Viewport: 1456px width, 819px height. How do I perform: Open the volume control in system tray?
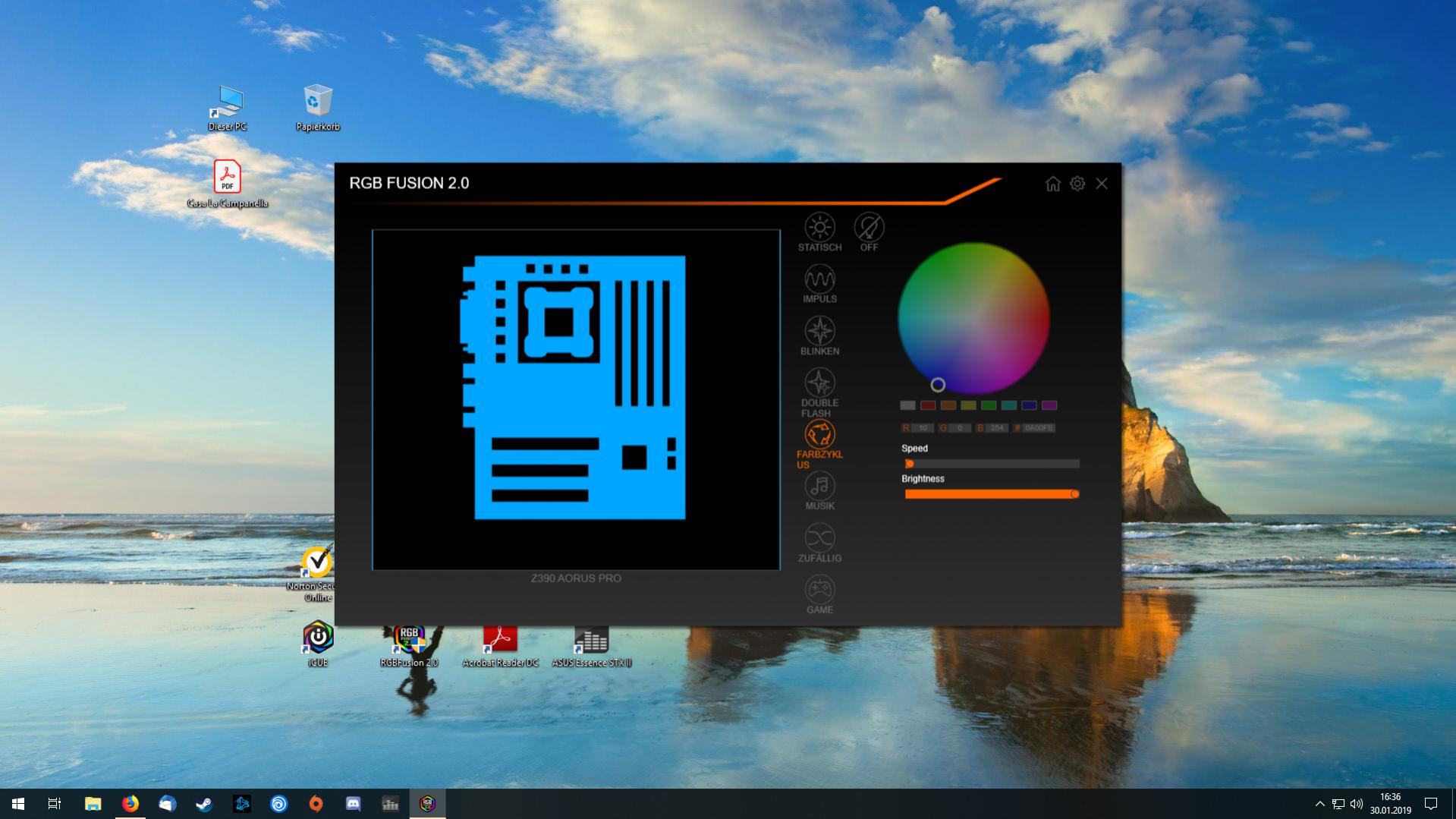pos(1357,804)
